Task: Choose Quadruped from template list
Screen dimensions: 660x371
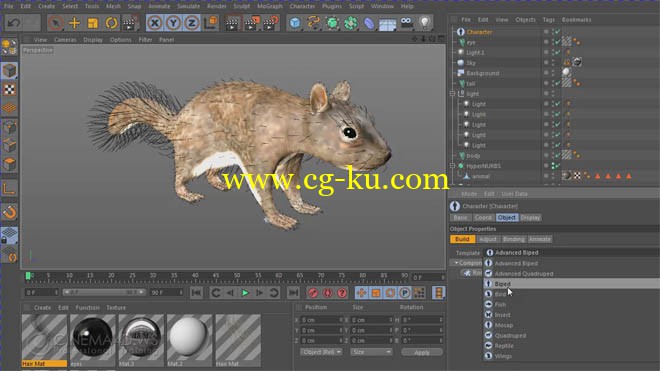Action: (510, 336)
